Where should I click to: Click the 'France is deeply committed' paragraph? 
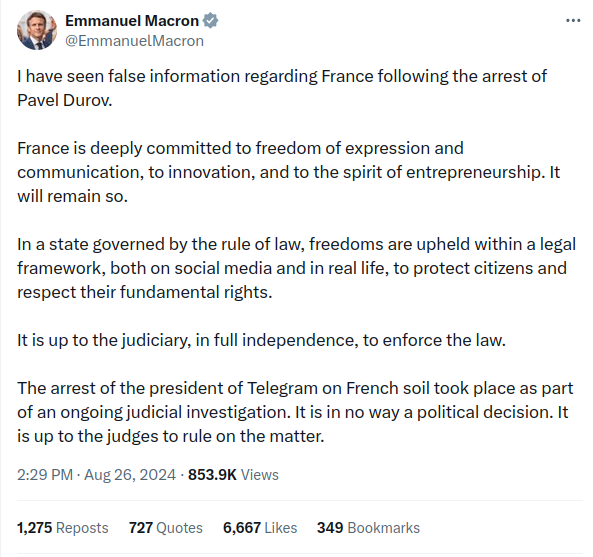288,172
